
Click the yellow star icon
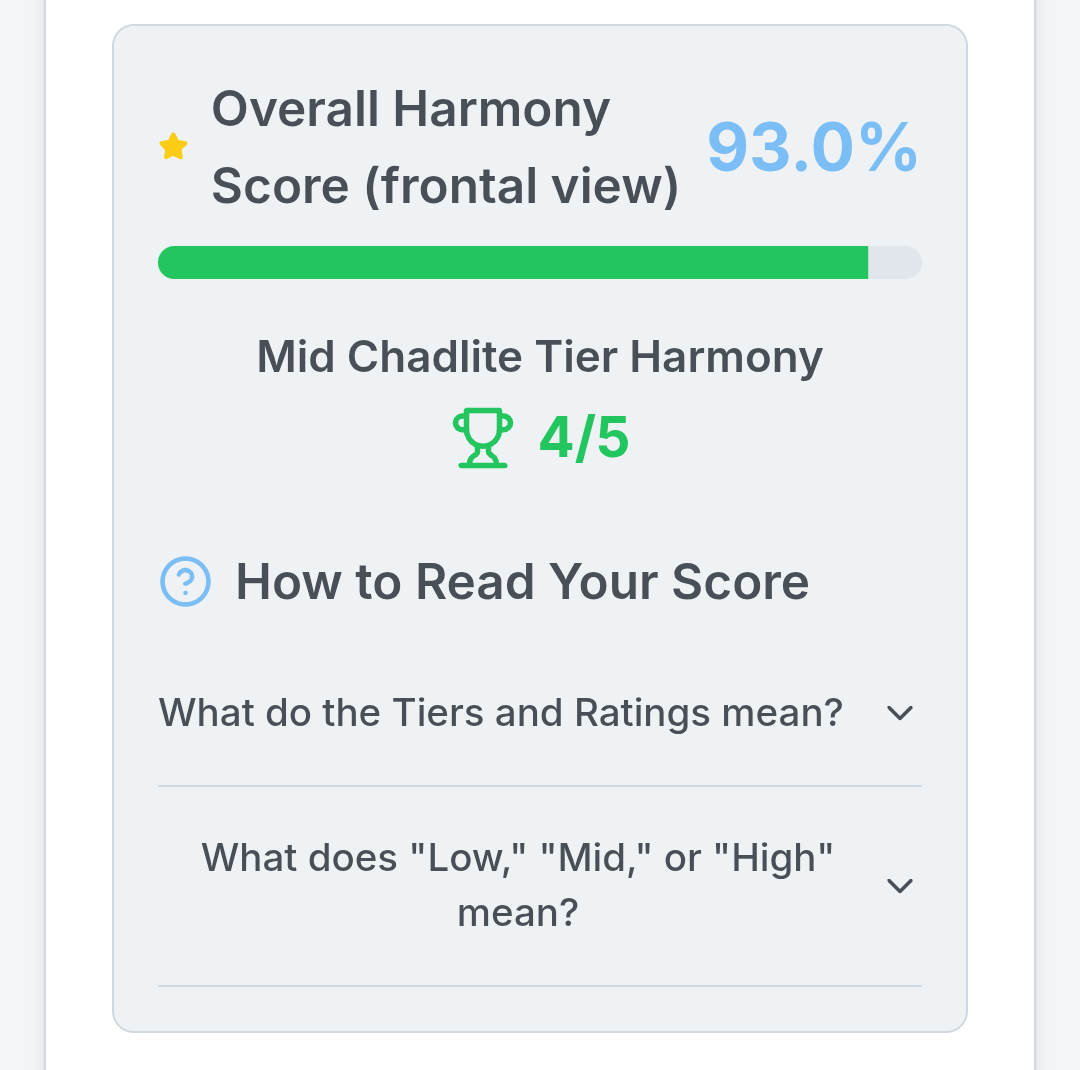174,147
